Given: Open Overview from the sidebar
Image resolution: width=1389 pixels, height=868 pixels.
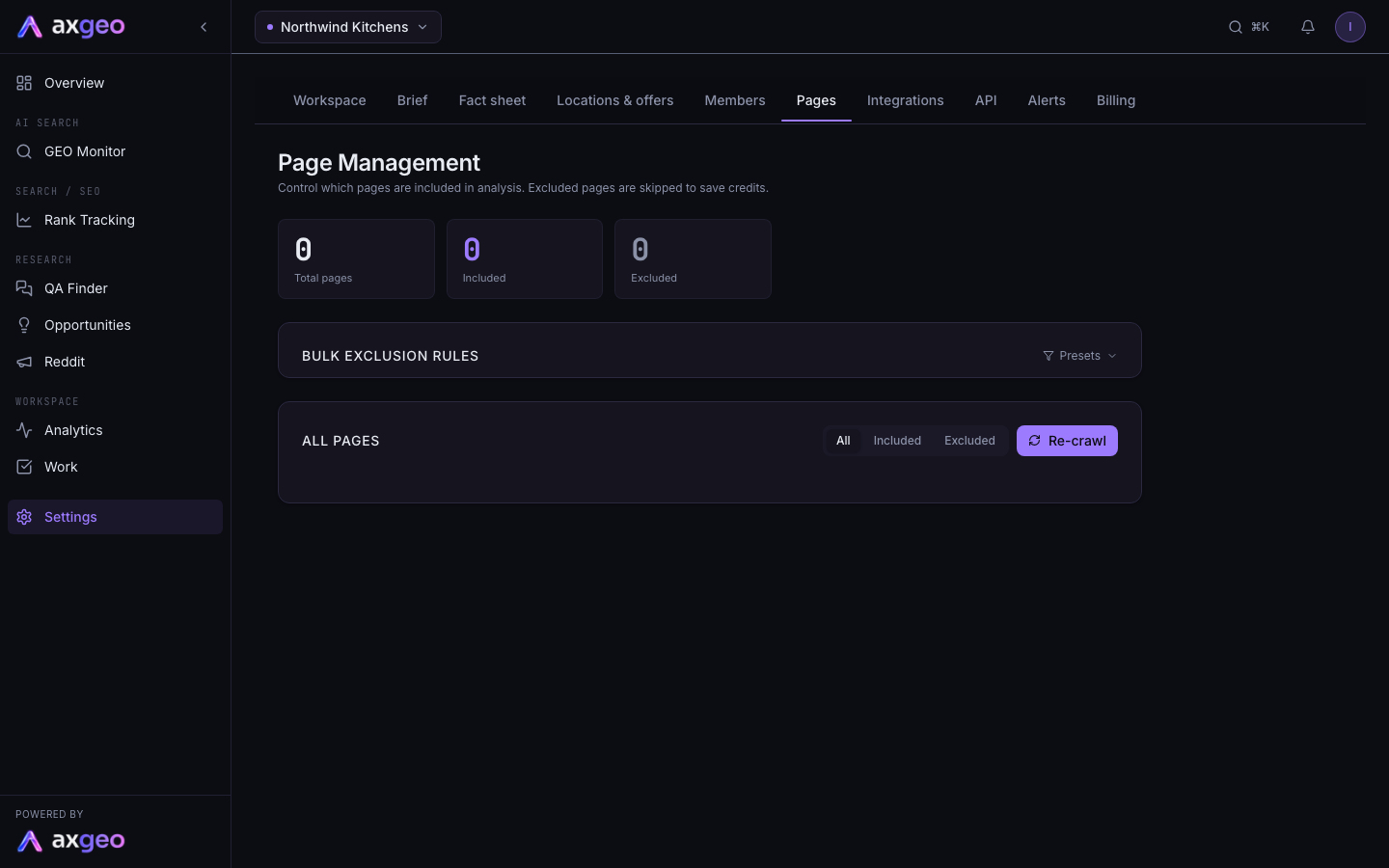Looking at the screenshot, I should 115,83.
